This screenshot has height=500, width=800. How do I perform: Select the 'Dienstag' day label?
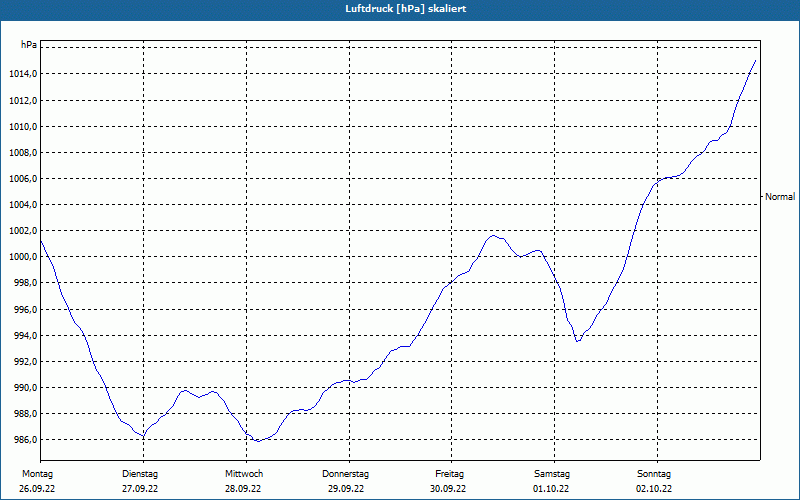140,474
